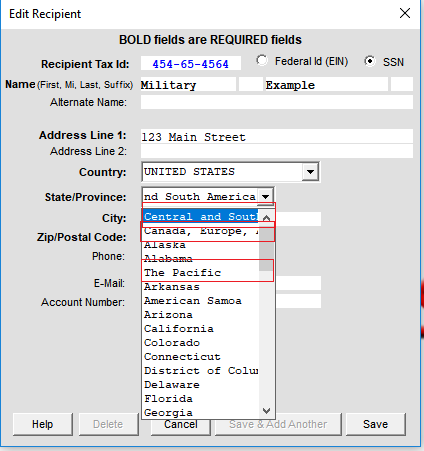The height and width of the screenshot is (451, 424).
Task: Open the Country dropdown arrow
Action: [310, 172]
